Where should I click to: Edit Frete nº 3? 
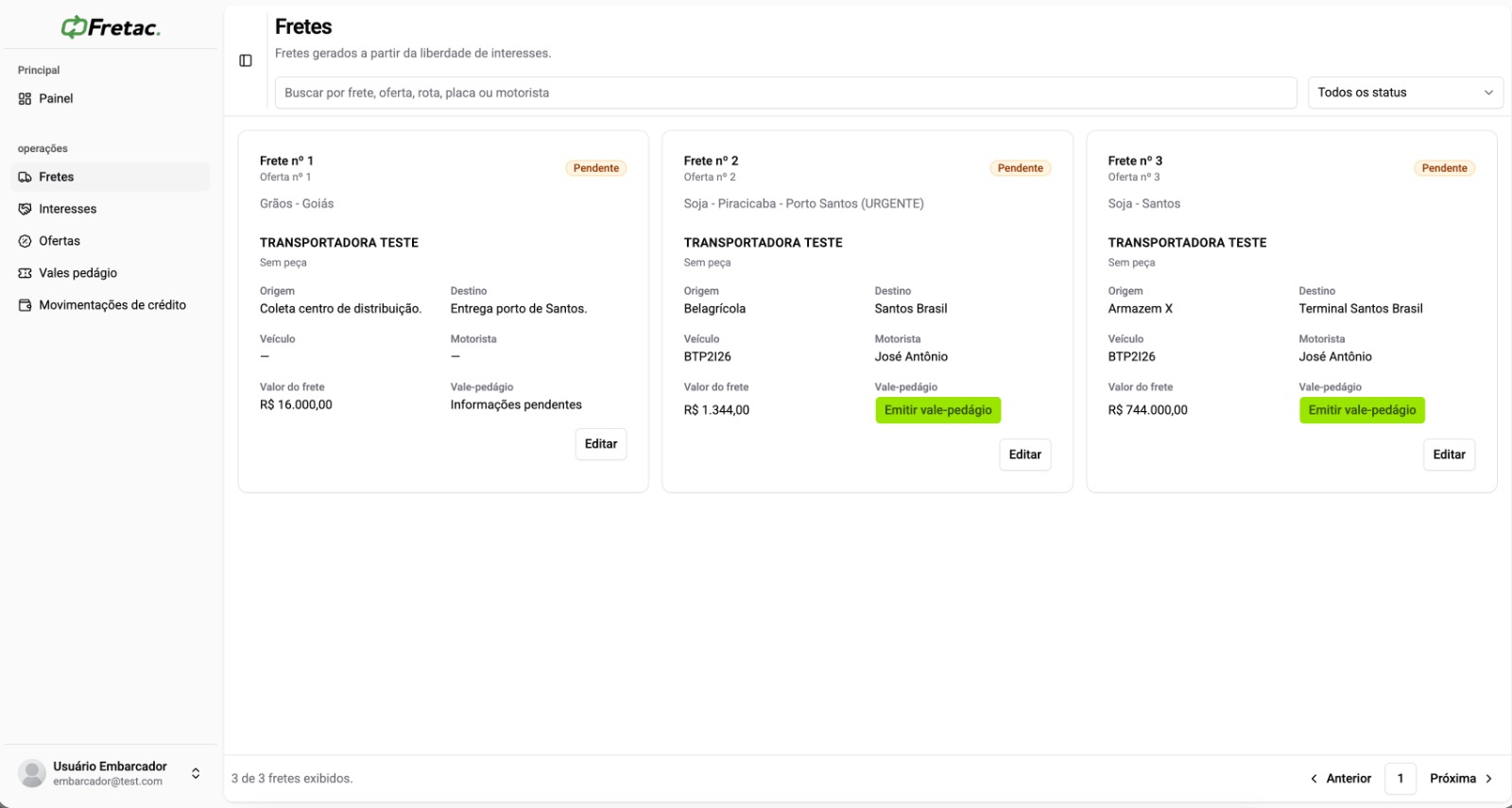tap(1449, 455)
